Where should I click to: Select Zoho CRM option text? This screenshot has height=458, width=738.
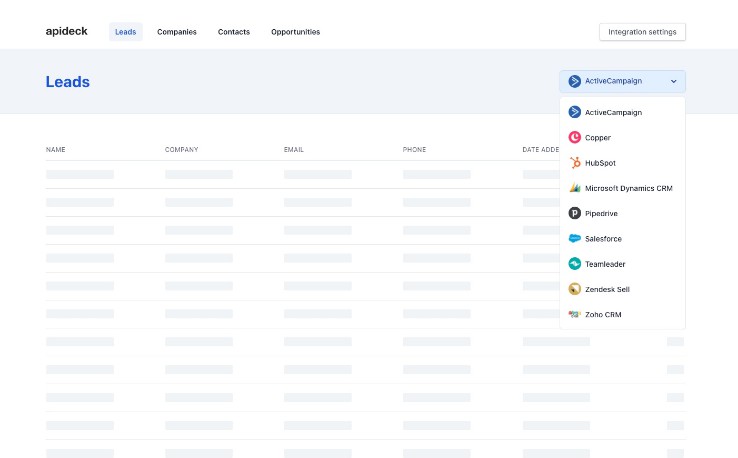click(x=603, y=314)
